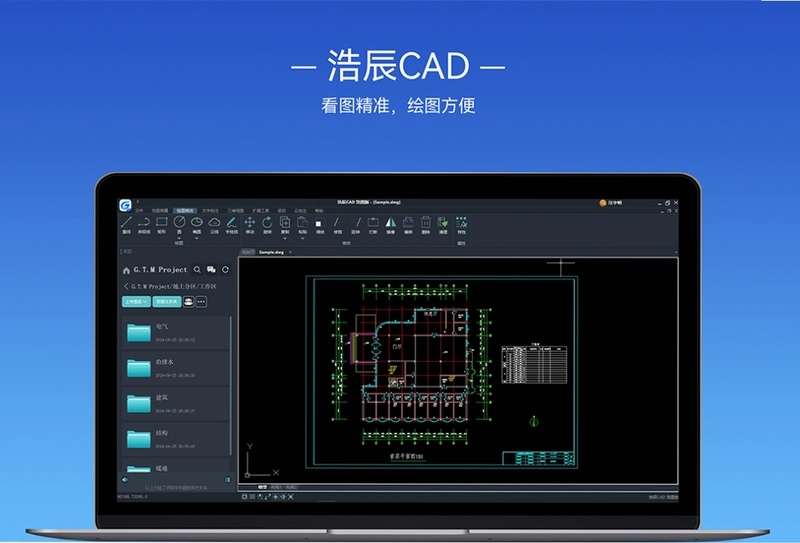Image resolution: width=800 pixels, height=543 pixels.
Task: Open the 暖通 folder
Action: coord(176,465)
